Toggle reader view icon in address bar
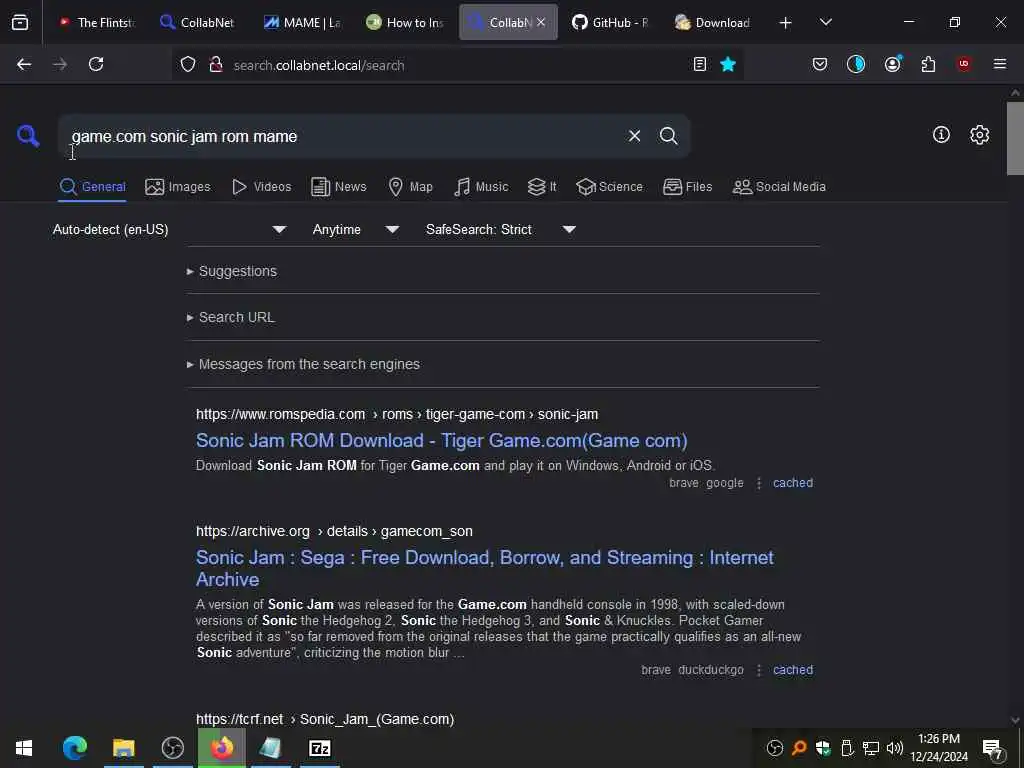Viewport: 1024px width, 768px height. 699,64
